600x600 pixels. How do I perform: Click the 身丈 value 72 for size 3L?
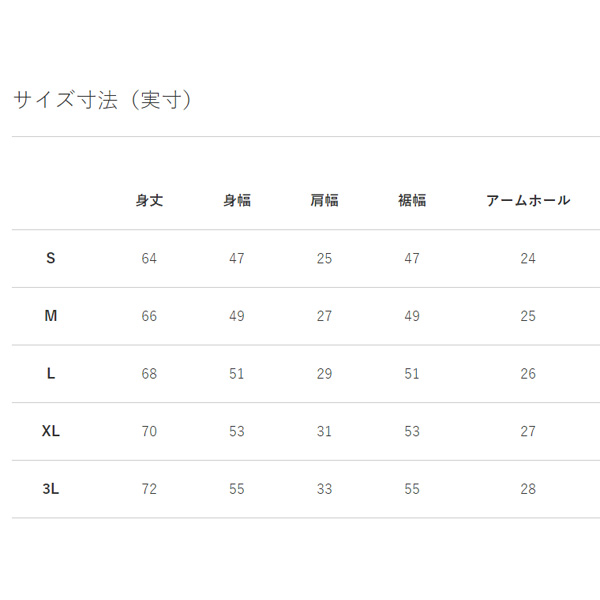coord(149,489)
